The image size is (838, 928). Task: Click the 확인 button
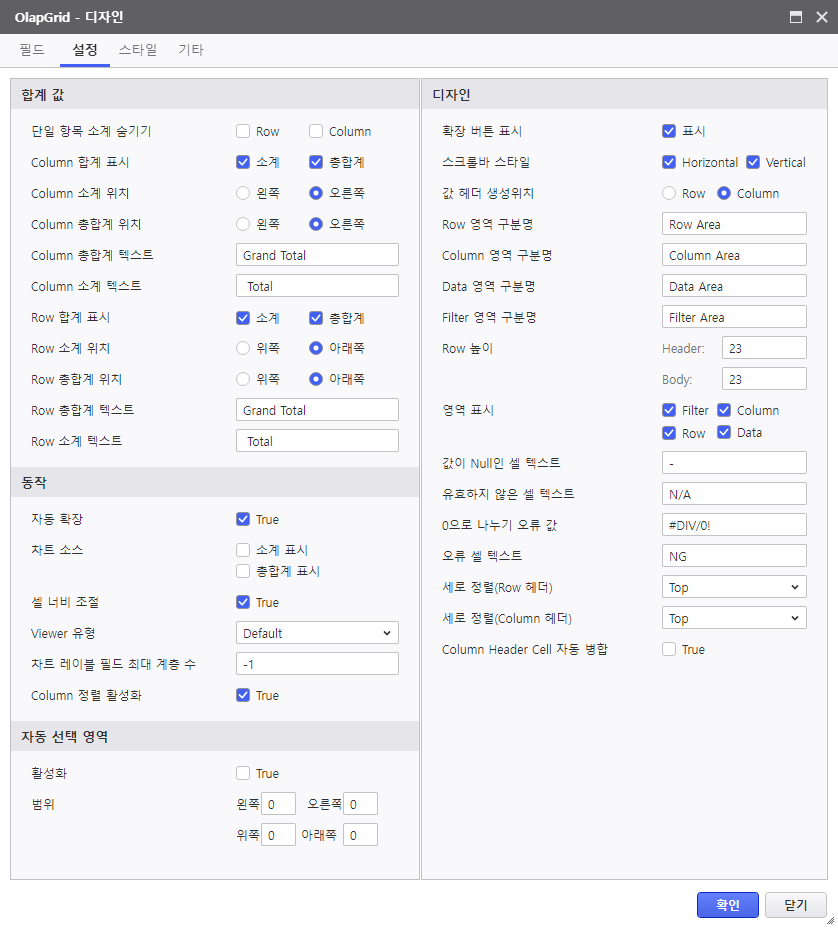727,905
